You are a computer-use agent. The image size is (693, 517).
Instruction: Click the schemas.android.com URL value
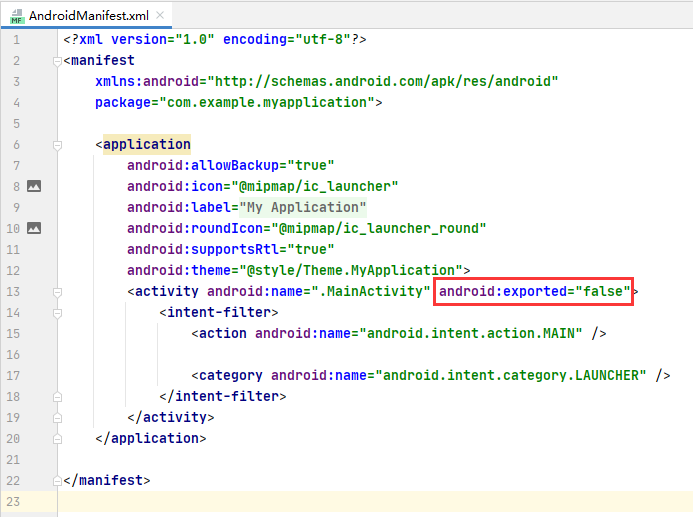[x=383, y=81]
